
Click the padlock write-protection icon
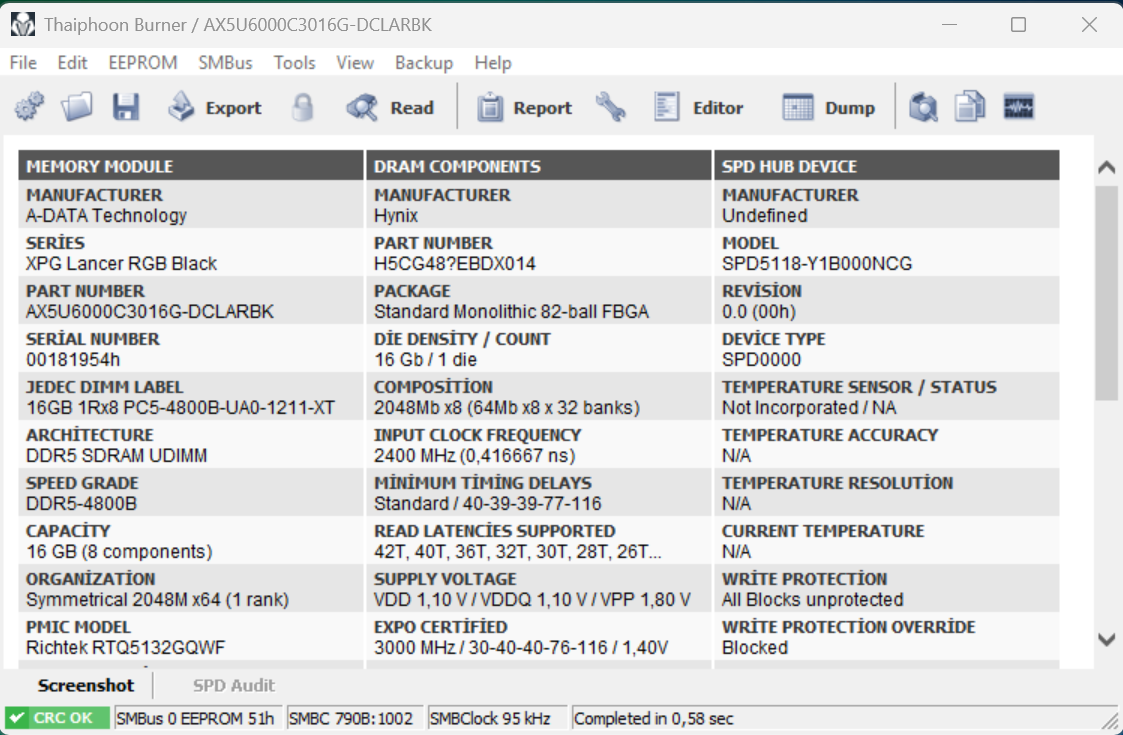302,107
